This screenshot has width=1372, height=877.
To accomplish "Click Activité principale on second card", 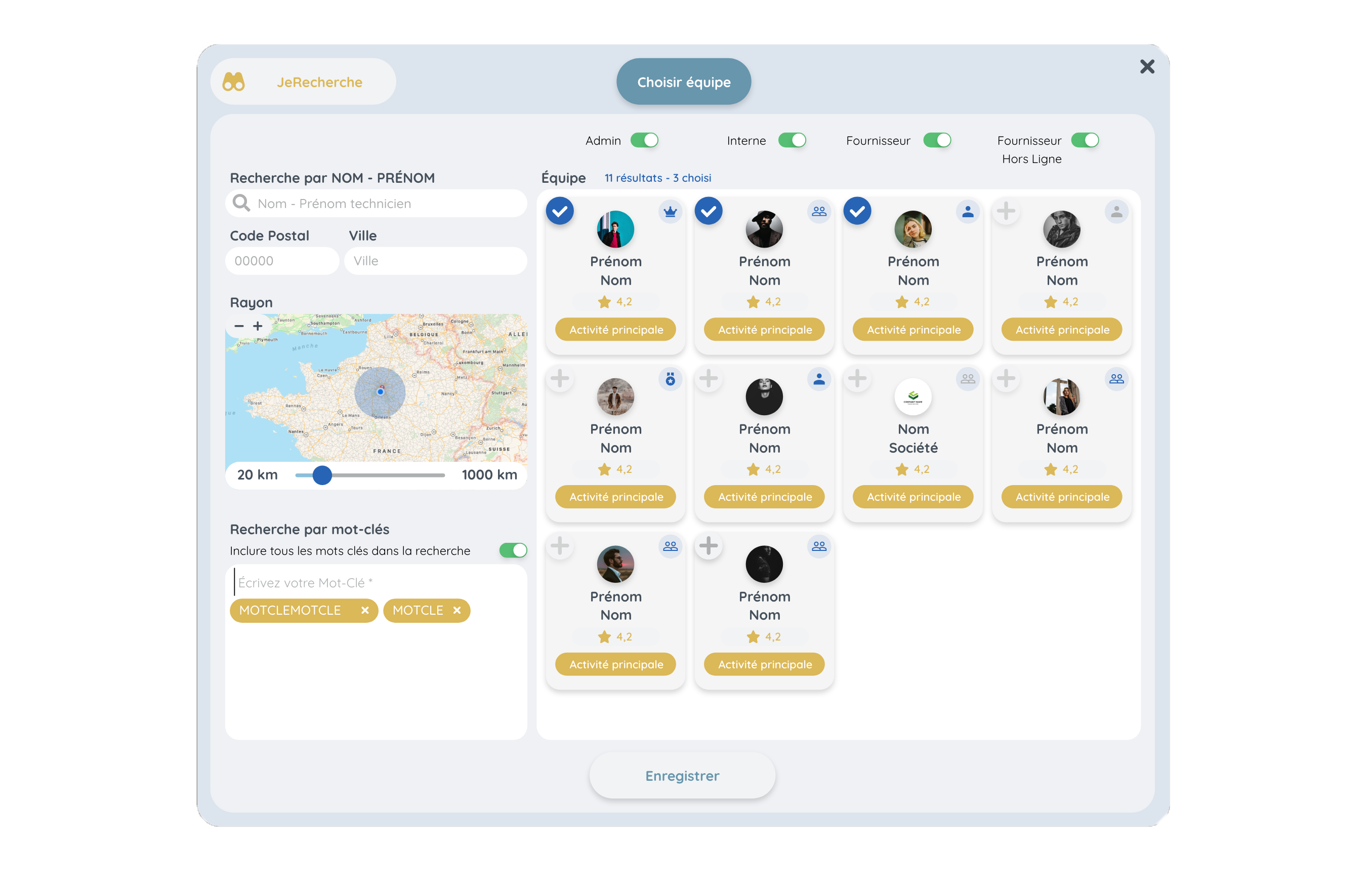I will pyautogui.click(x=764, y=330).
